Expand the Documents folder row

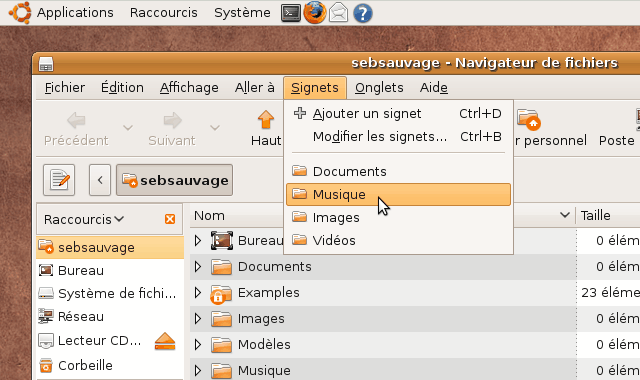198,267
